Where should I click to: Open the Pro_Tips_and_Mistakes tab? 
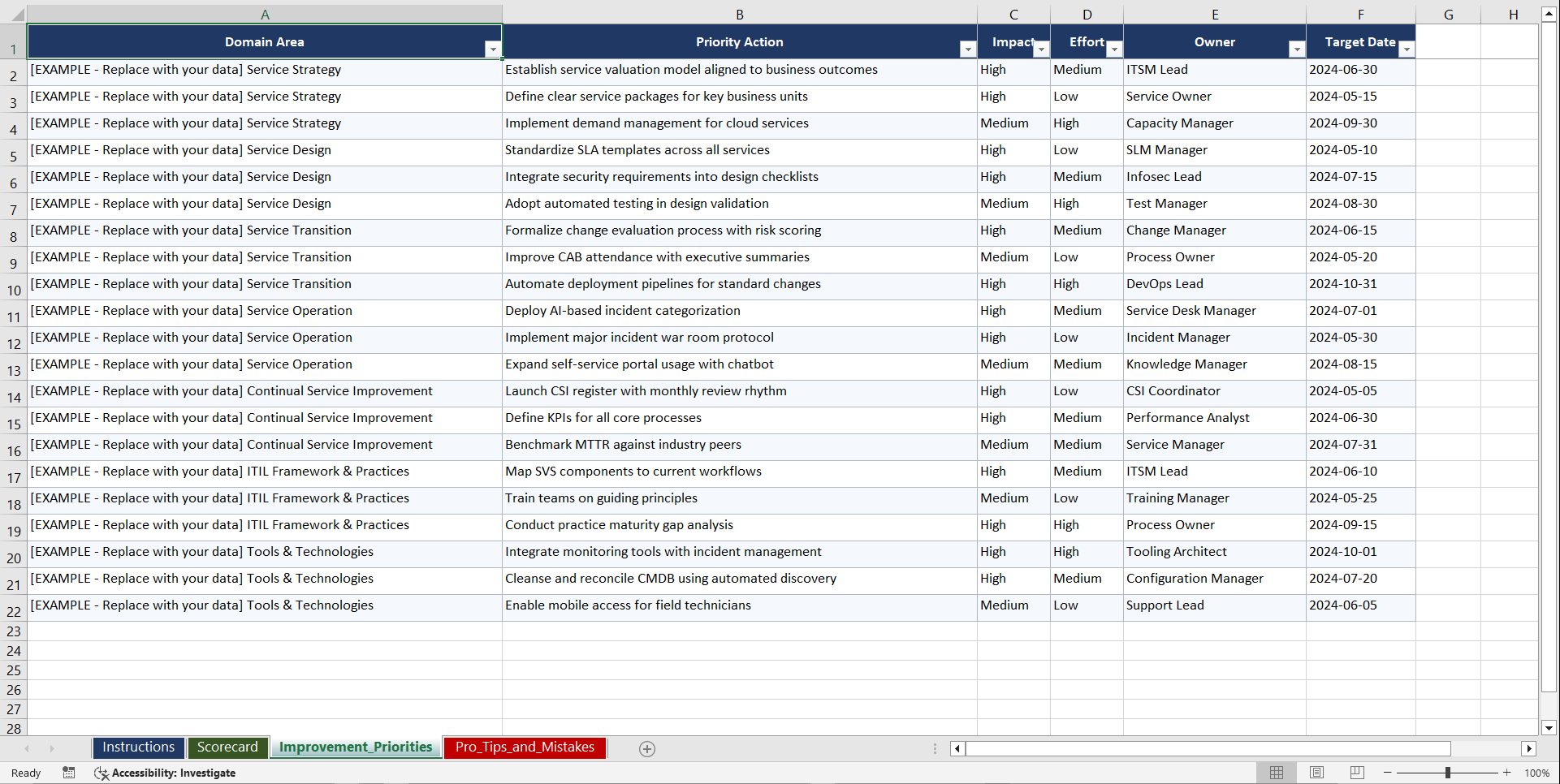(x=525, y=747)
